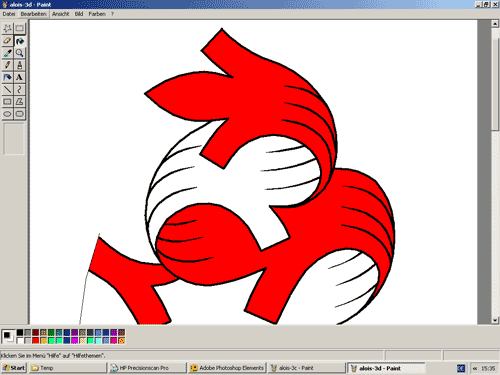Select the Magnifier zoom tool
This screenshot has height=375, width=500.
pyautogui.click(x=20, y=53)
